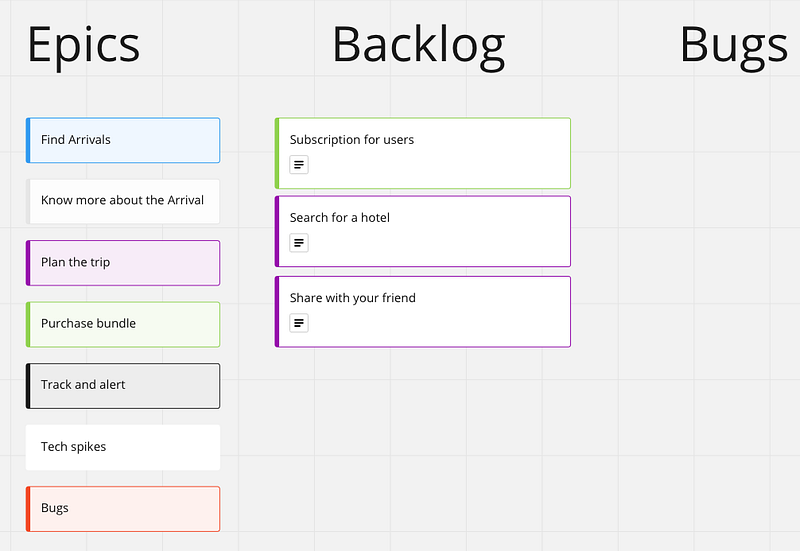Open description icon on Share with your friend card
Screen dimensions: 800x551
(299, 322)
